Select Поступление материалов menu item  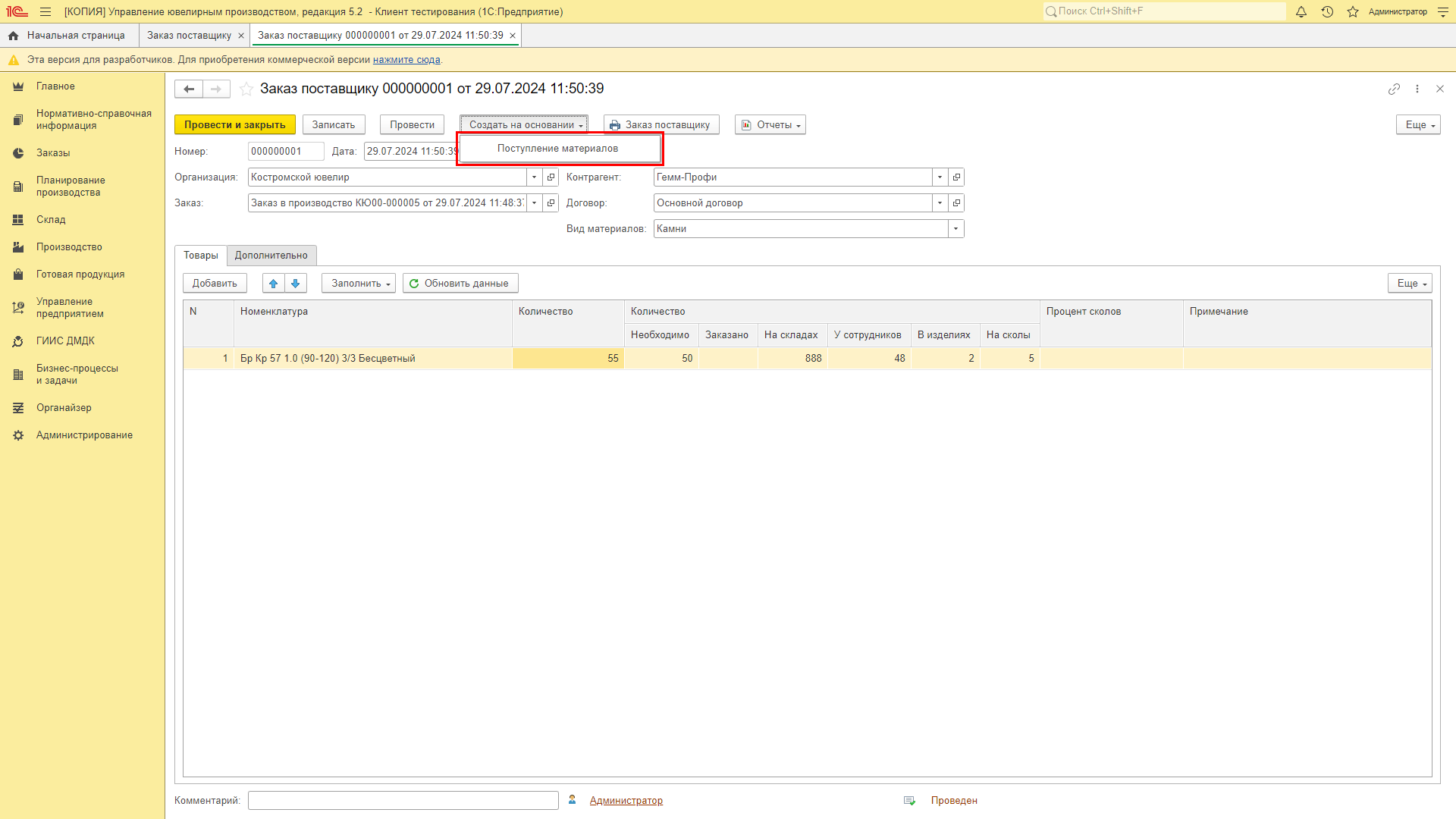(560, 149)
